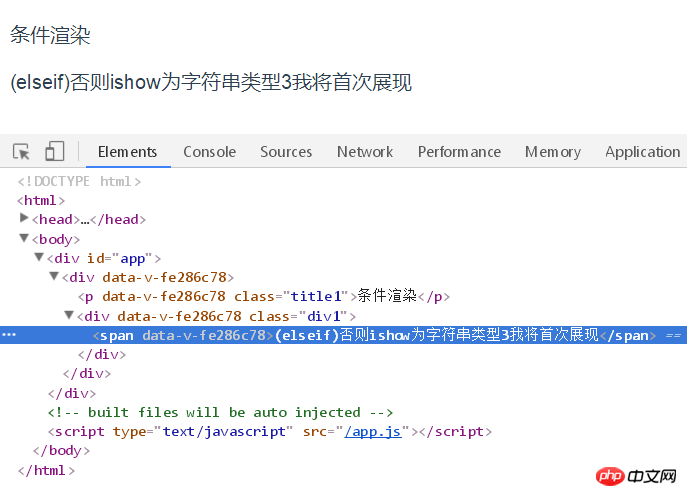Collapse the body element arrow
Image resolution: width=687 pixels, height=496 pixels.
click(24, 238)
